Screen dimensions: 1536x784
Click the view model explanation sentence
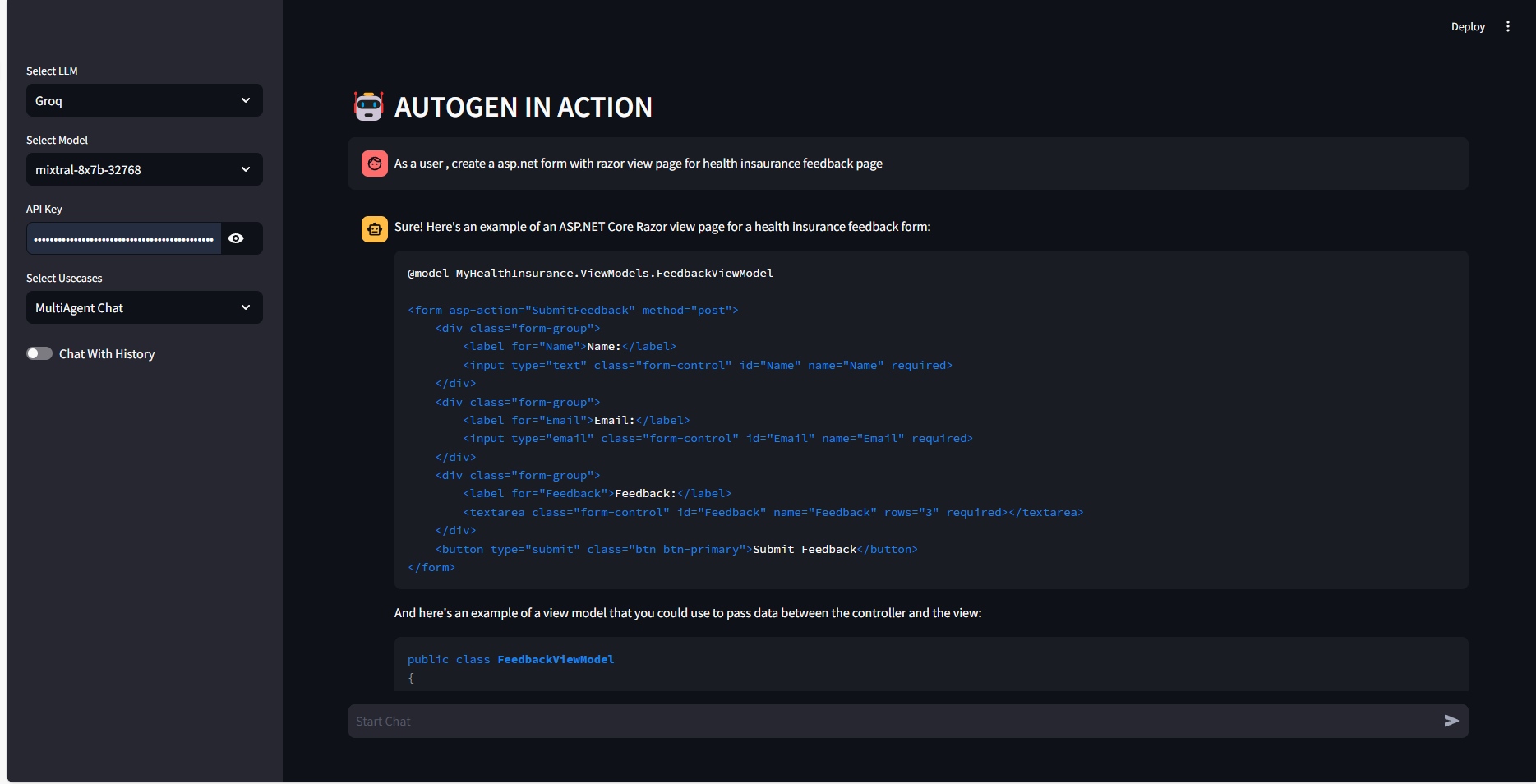pos(687,613)
